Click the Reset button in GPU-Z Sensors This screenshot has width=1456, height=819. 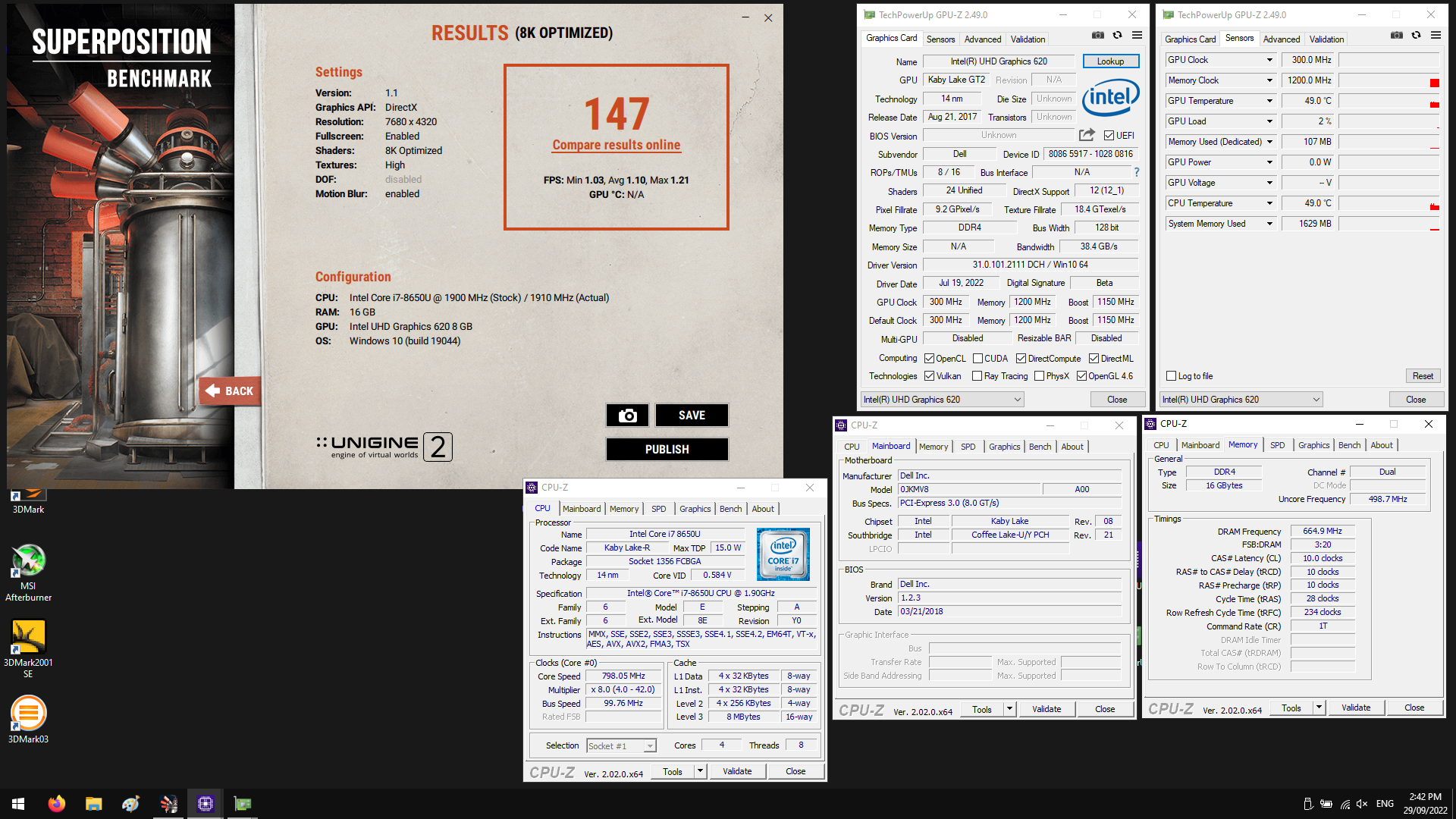pyautogui.click(x=1423, y=376)
